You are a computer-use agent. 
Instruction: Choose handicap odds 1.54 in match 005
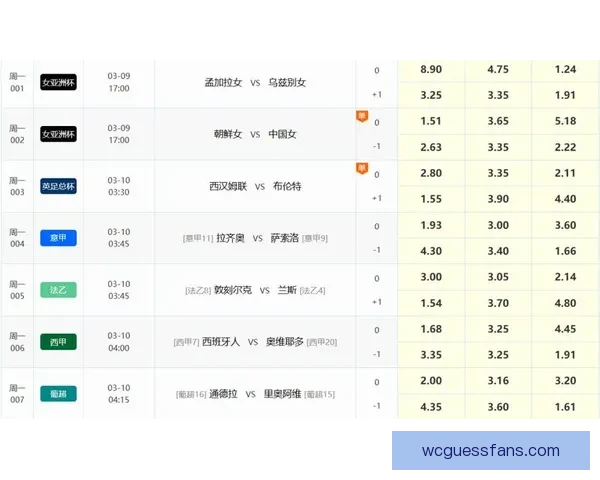431,303
